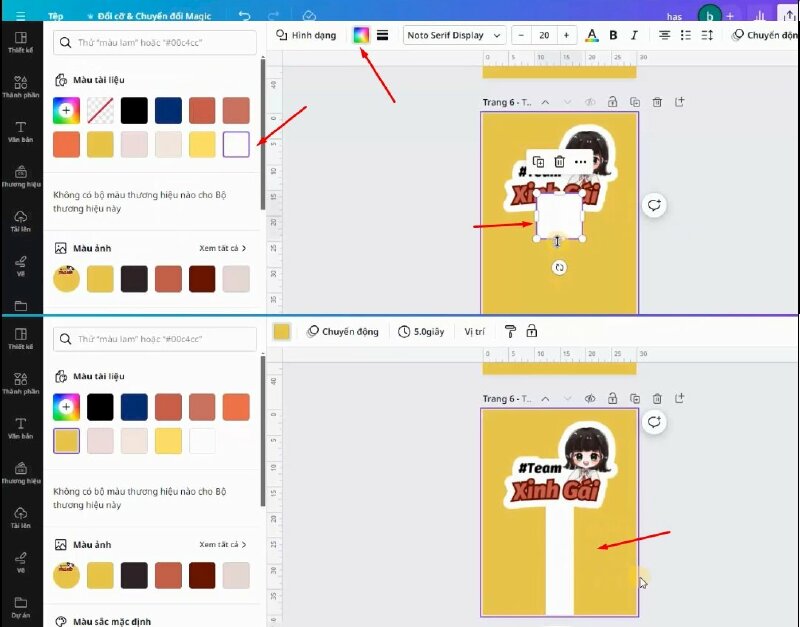This screenshot has height=627, width=800.
Task: Toggle the lock icon beside the paint roller
Action: [532, 331]
